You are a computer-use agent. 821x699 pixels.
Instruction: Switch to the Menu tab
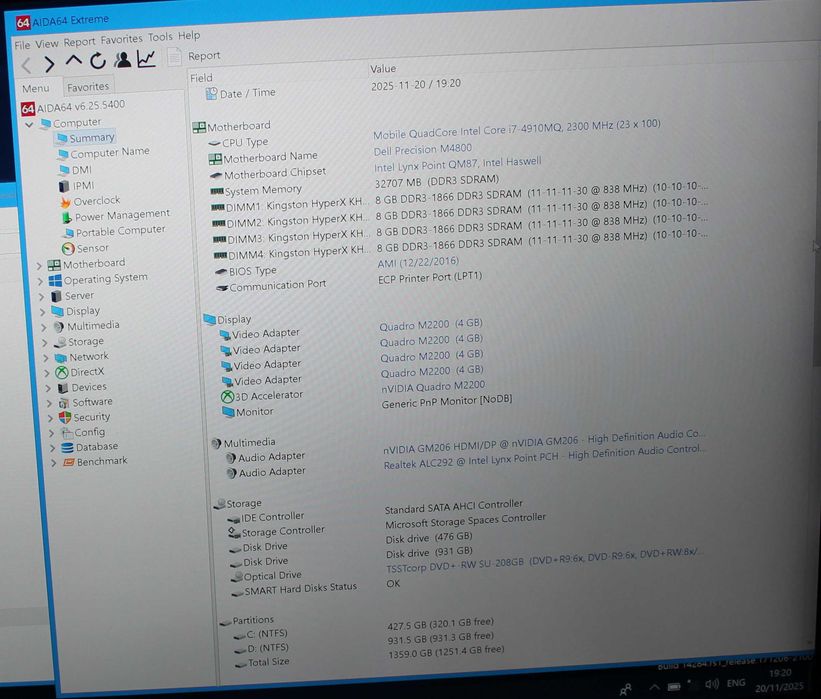point(36,88)
